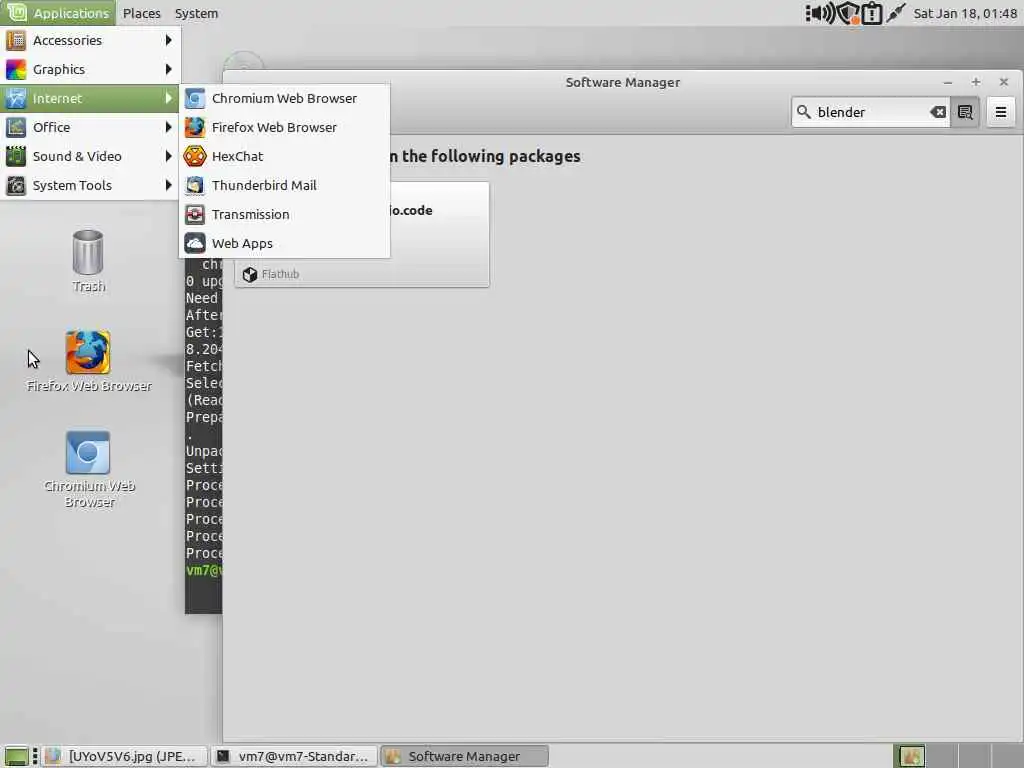Click the Sound & Video category icon

[16, 156]
